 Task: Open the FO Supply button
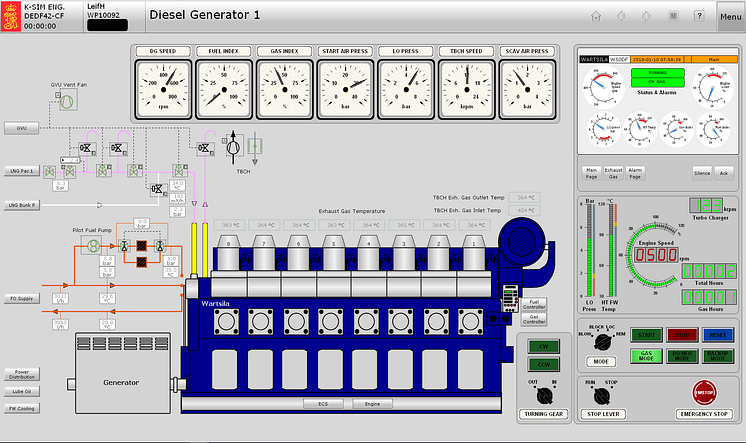[21, 299]
